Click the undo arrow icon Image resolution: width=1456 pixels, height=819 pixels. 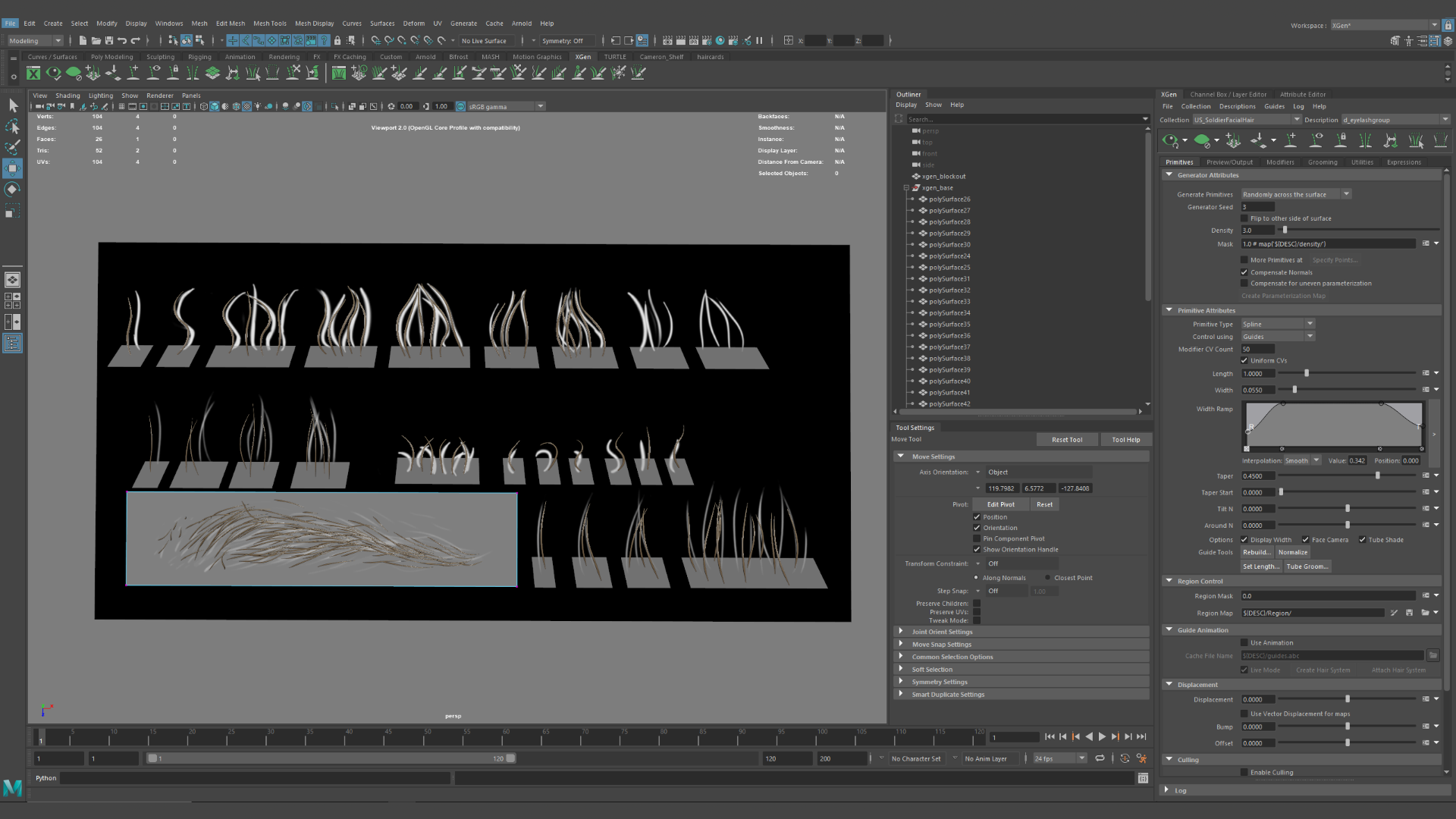click(x=122, y=40)
